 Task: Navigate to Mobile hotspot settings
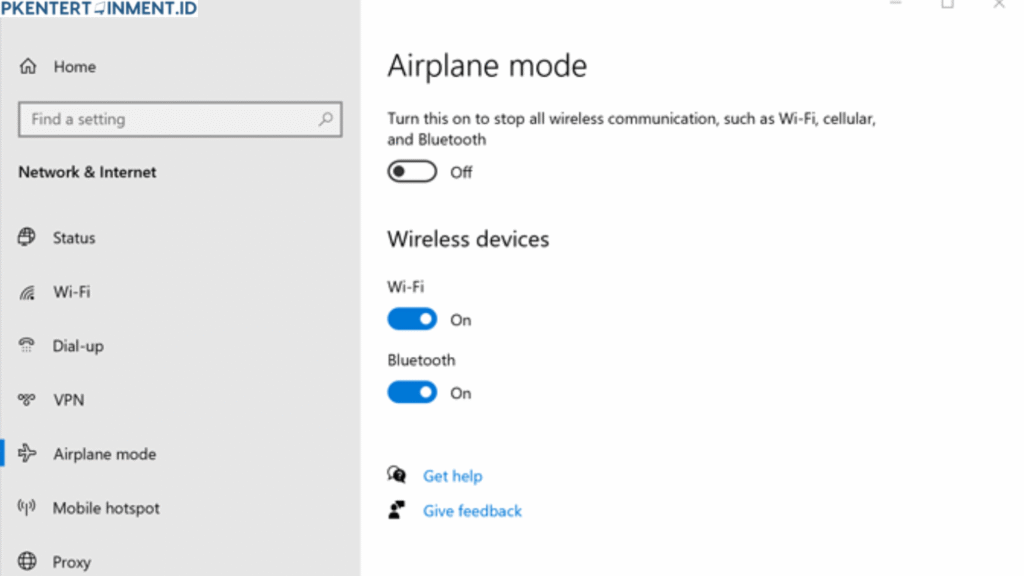point(105,507)
